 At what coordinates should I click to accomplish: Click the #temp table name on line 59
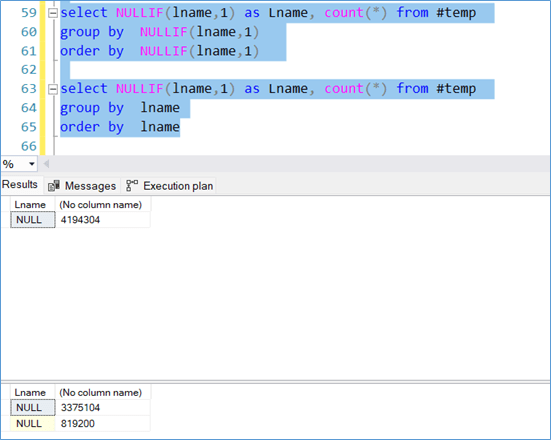pyautogui.click(x=456, y=13)
